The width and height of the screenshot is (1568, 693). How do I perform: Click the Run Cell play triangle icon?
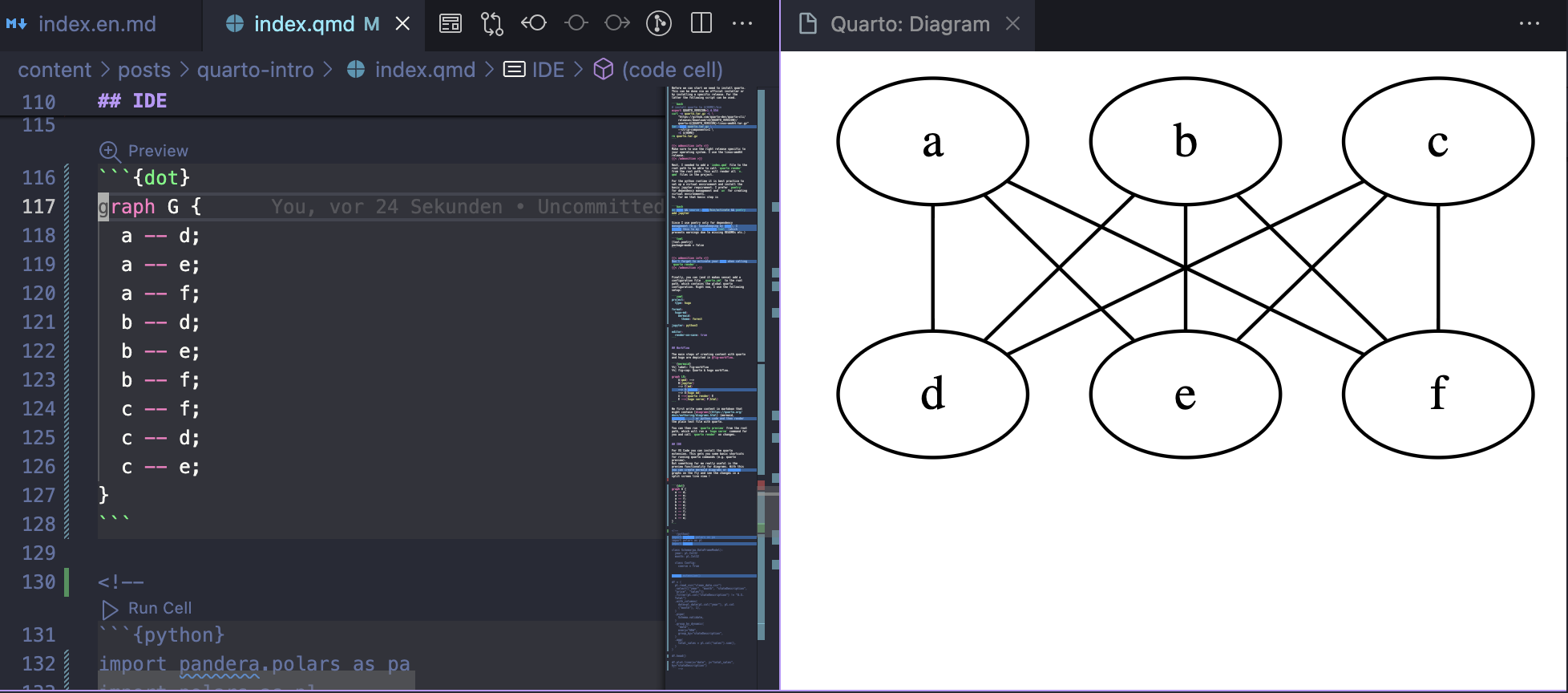click(110, 609)
